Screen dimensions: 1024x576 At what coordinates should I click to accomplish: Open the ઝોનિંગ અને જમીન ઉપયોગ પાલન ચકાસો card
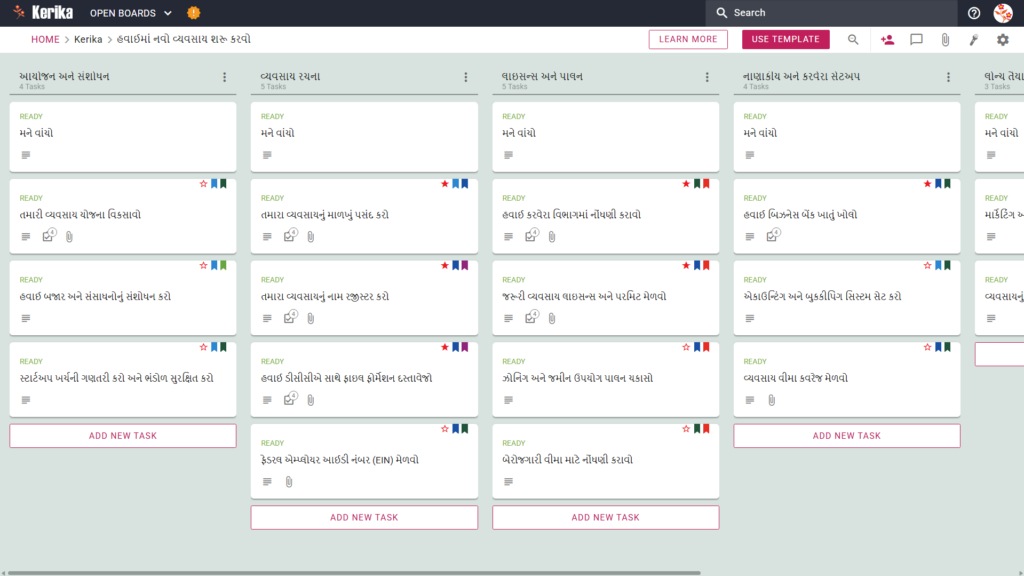point(605,379)
